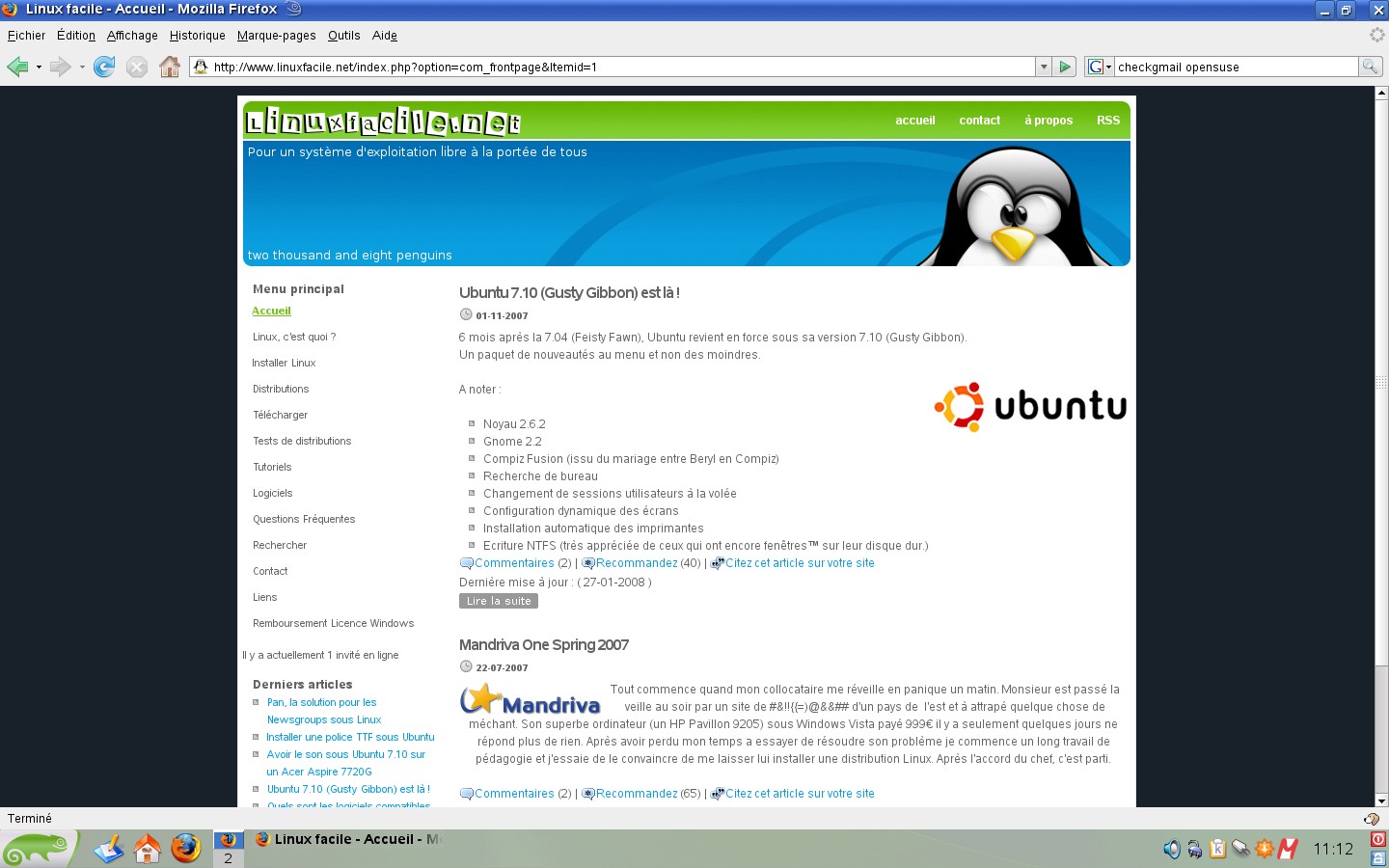Launch the office writer icon in panel
Image resolution: width=1389 pixels, height=868 pixels.
click(109, 849)
